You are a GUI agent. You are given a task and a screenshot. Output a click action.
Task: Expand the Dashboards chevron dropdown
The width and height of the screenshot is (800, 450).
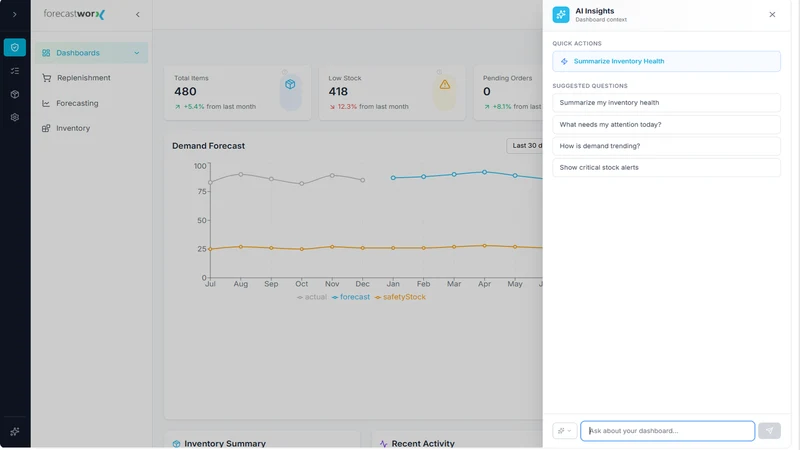click(137, 53)
